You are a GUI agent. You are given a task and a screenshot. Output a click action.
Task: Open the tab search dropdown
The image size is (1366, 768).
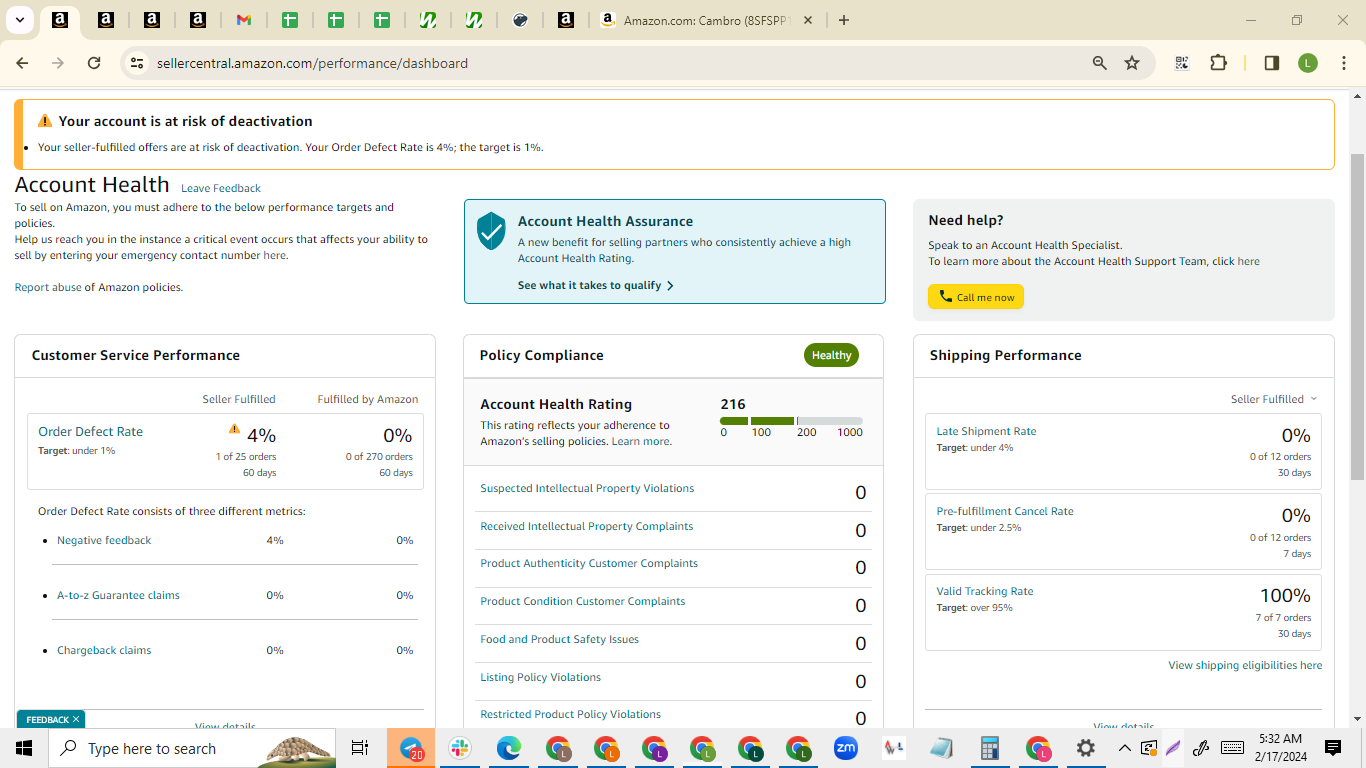click(x=19, y=20)
